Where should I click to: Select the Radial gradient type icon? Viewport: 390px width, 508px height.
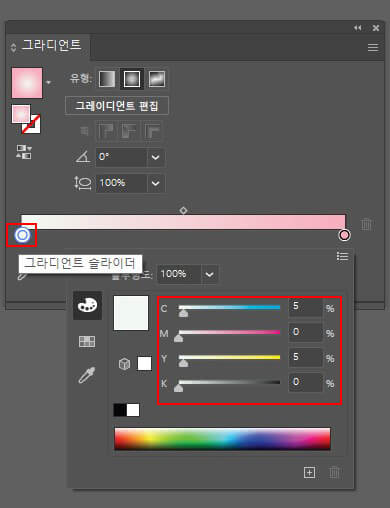[132, 79]
